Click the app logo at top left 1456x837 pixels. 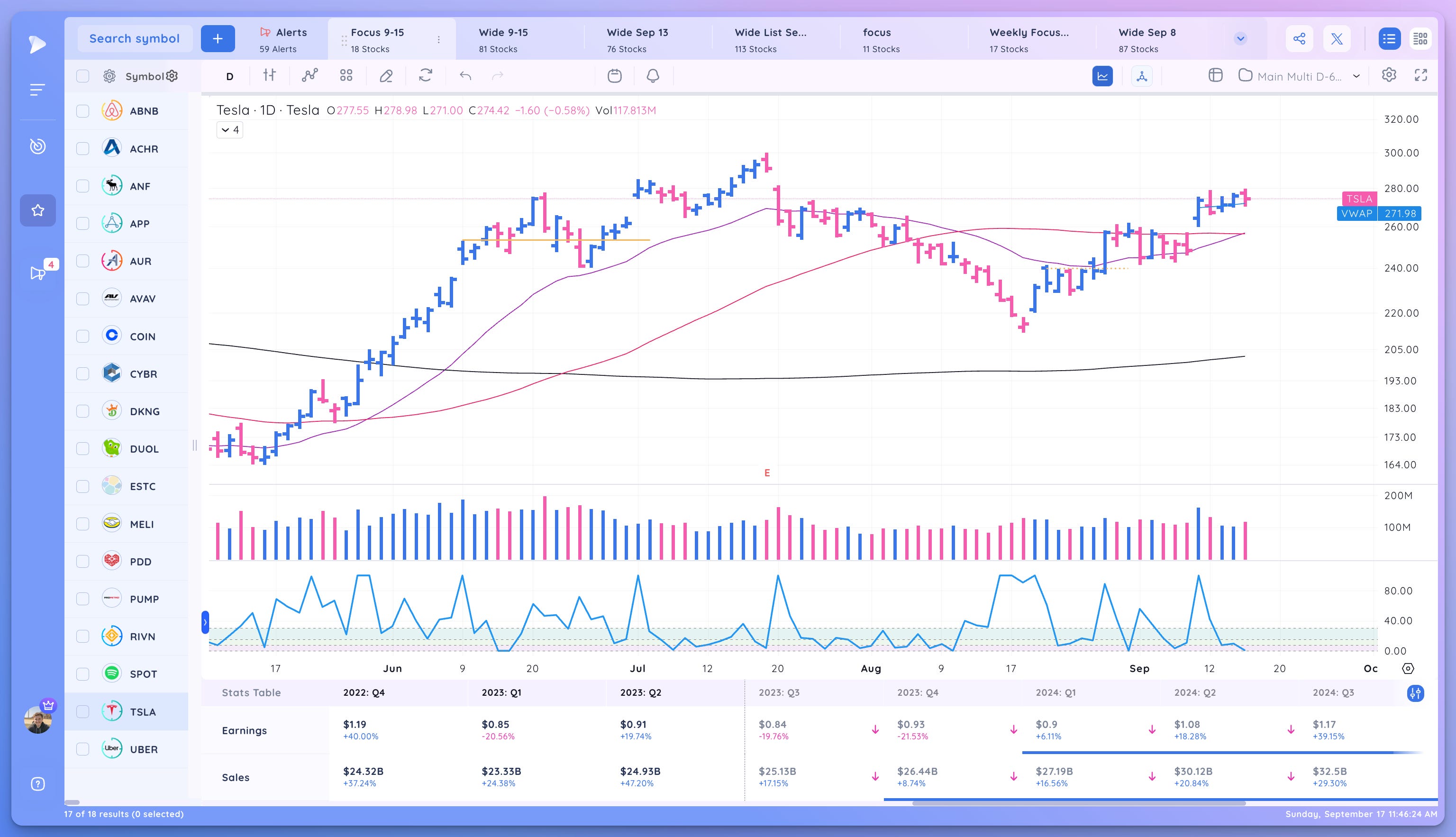(37, 44)
